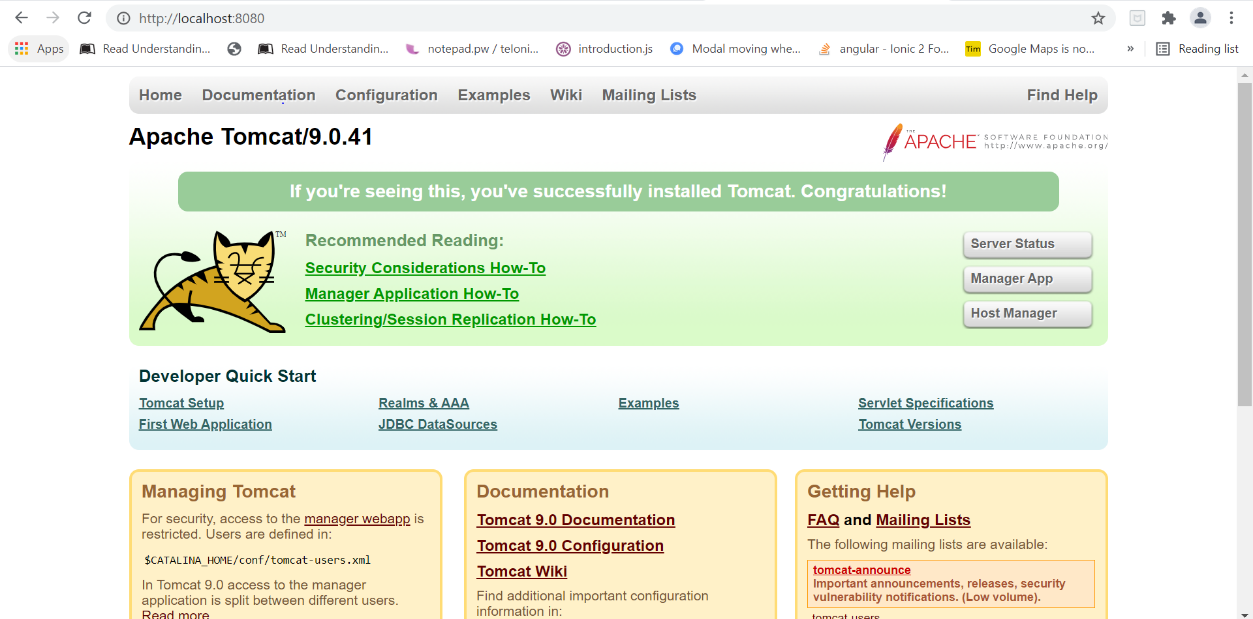
Task: Click the localhost:8080 address bar
Action: (600, 18)
